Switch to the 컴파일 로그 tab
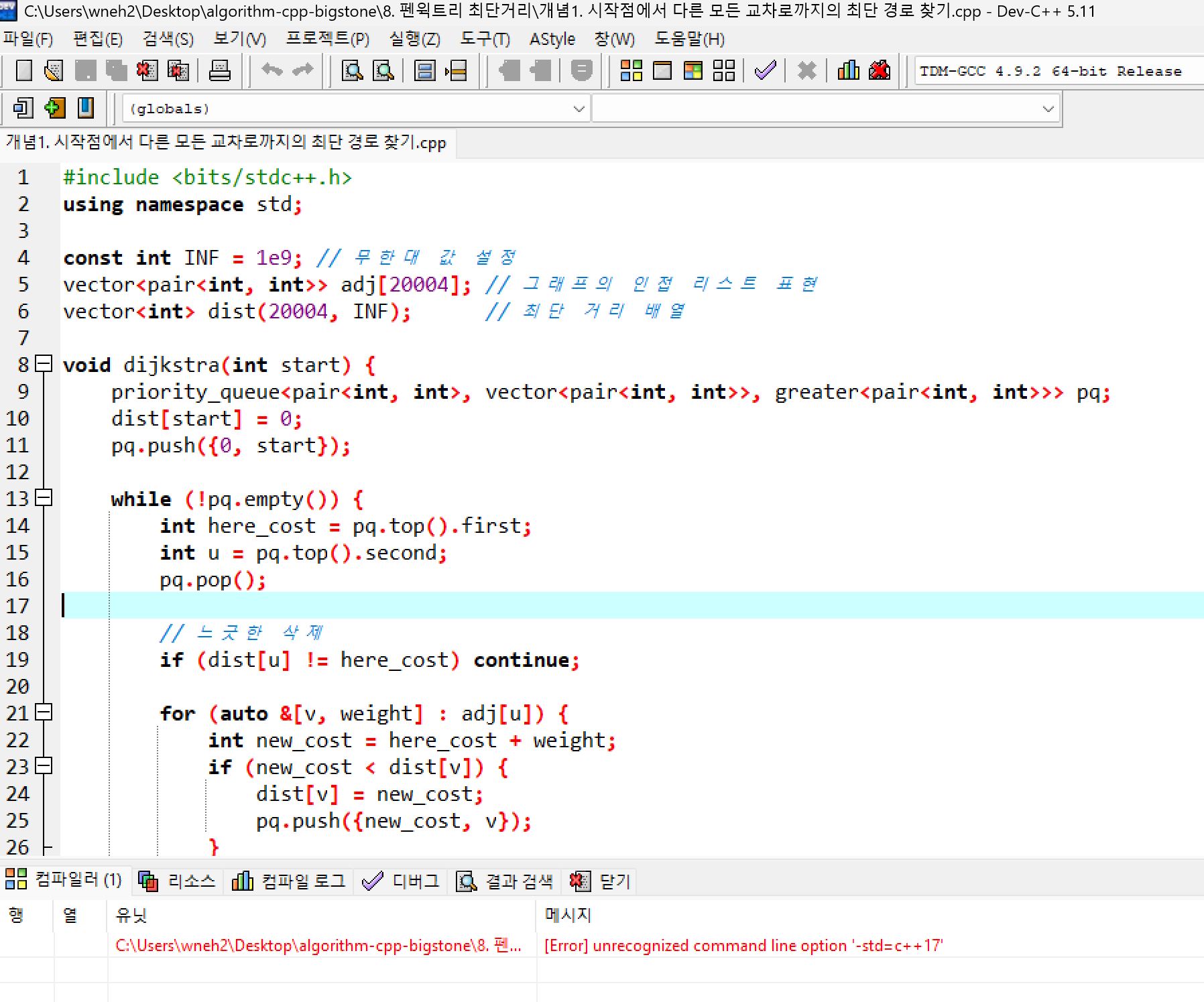The width and height of the screenshot is (1204, 1002). pos(289,881)
